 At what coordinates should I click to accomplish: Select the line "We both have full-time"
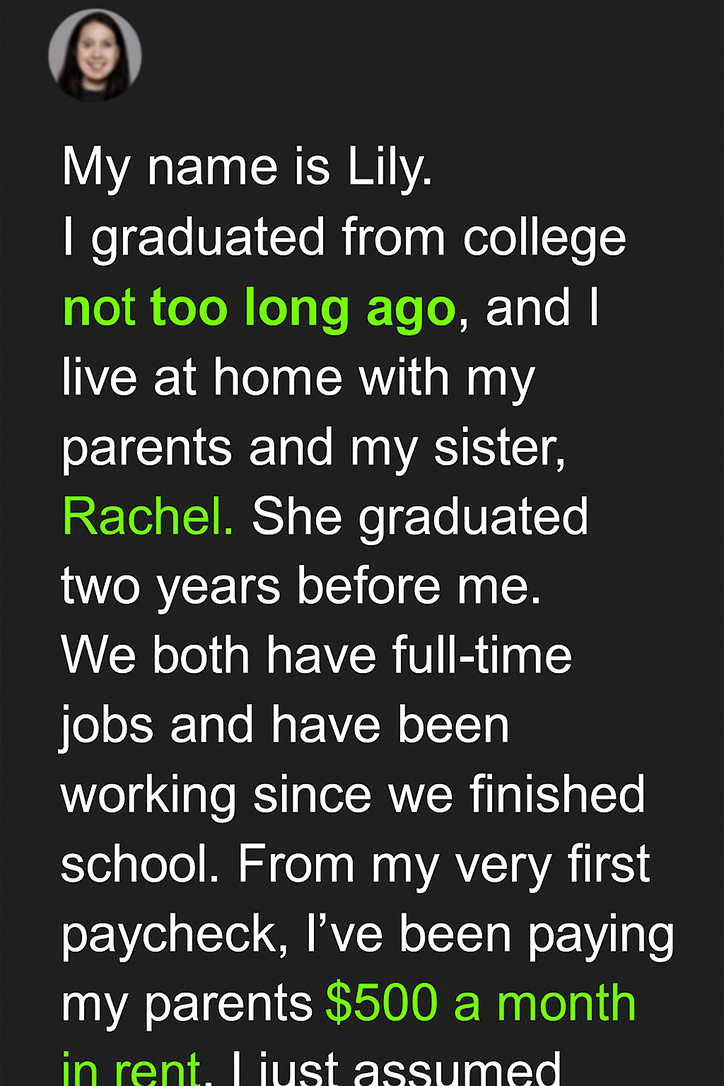tap(317, 656)
